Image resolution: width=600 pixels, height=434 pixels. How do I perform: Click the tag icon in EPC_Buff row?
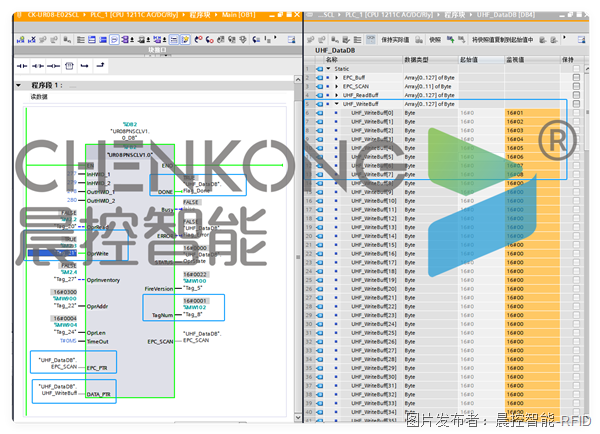[320, 78]
